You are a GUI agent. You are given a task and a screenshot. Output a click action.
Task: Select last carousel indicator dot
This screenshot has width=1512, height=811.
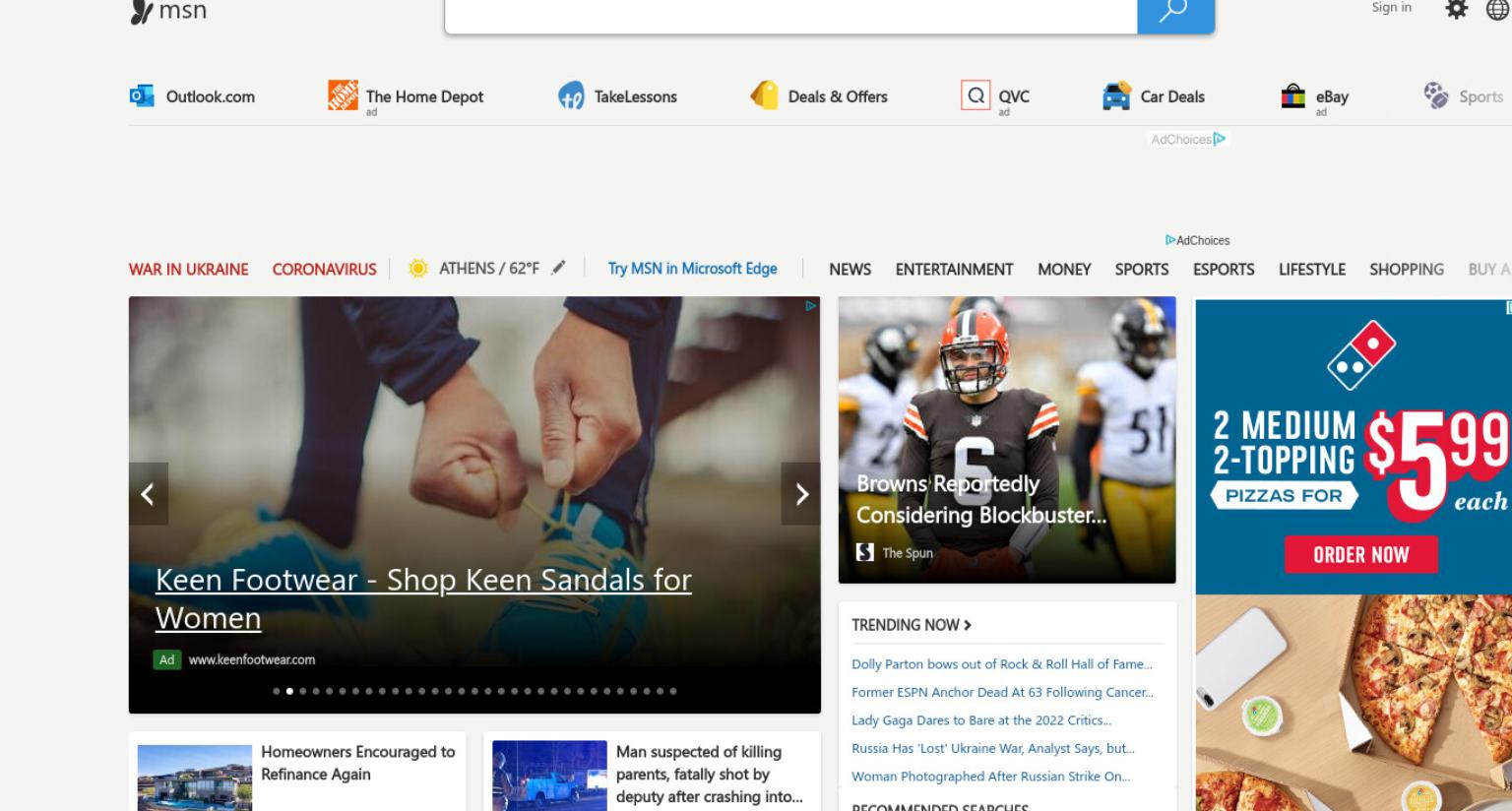tap(673, 691)
